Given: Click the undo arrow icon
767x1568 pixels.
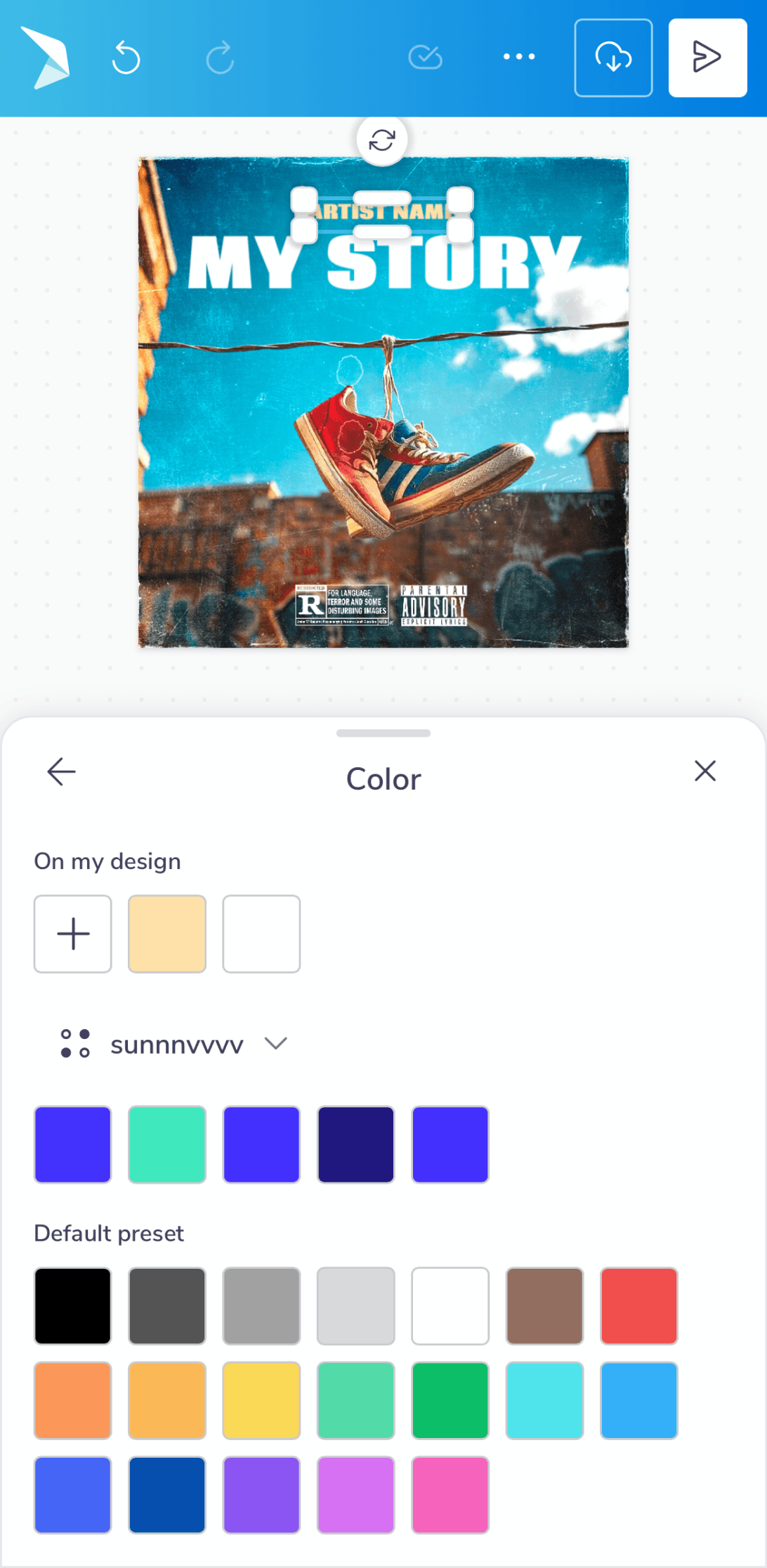Looking at the screenshot, I should [x=126, y=58].
